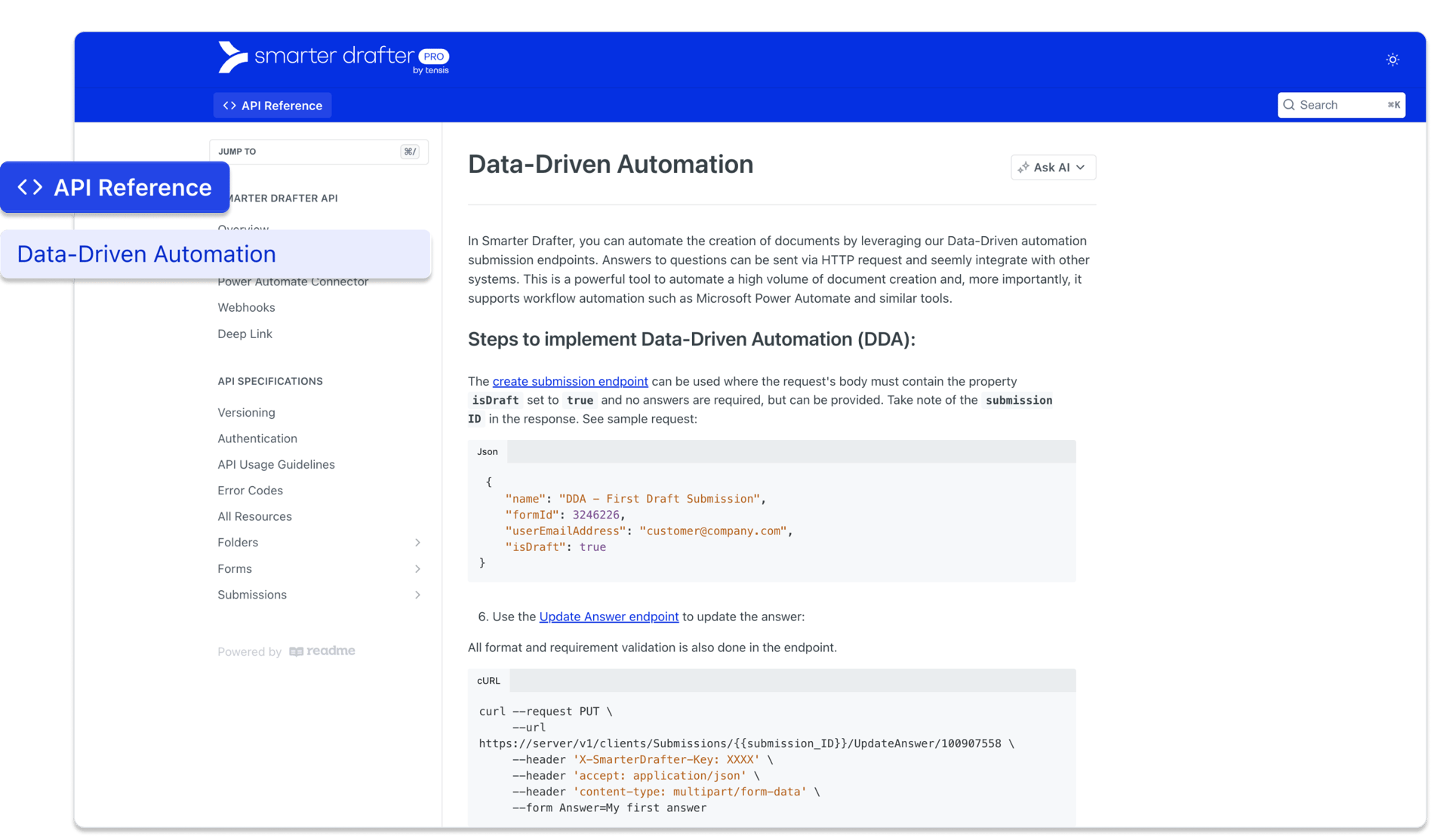1434x840 pixels.
Task: Expand the Folders section in the sidebar
Action: tap(417, 542)
